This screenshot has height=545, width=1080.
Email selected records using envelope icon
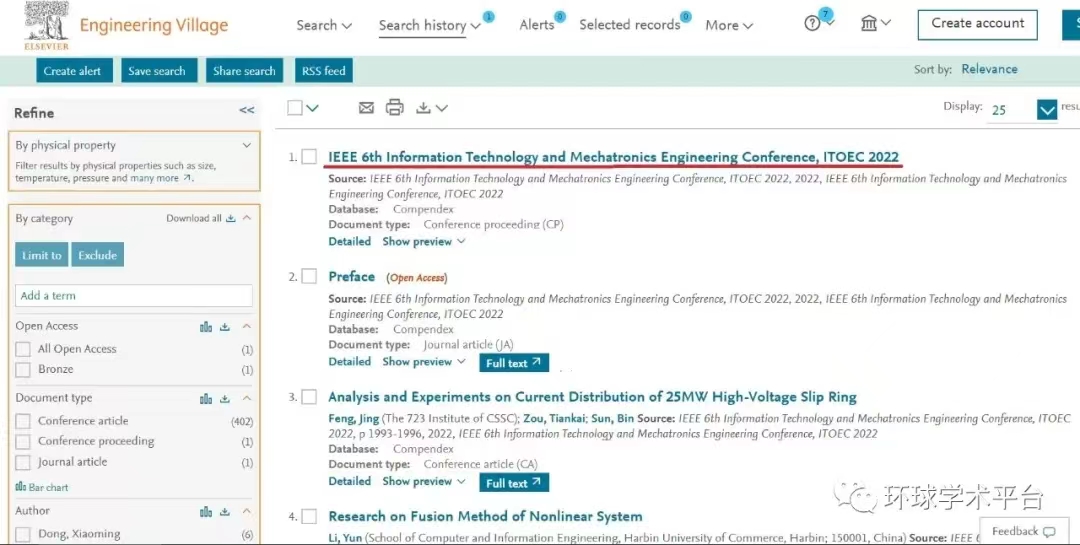(366, 107)
